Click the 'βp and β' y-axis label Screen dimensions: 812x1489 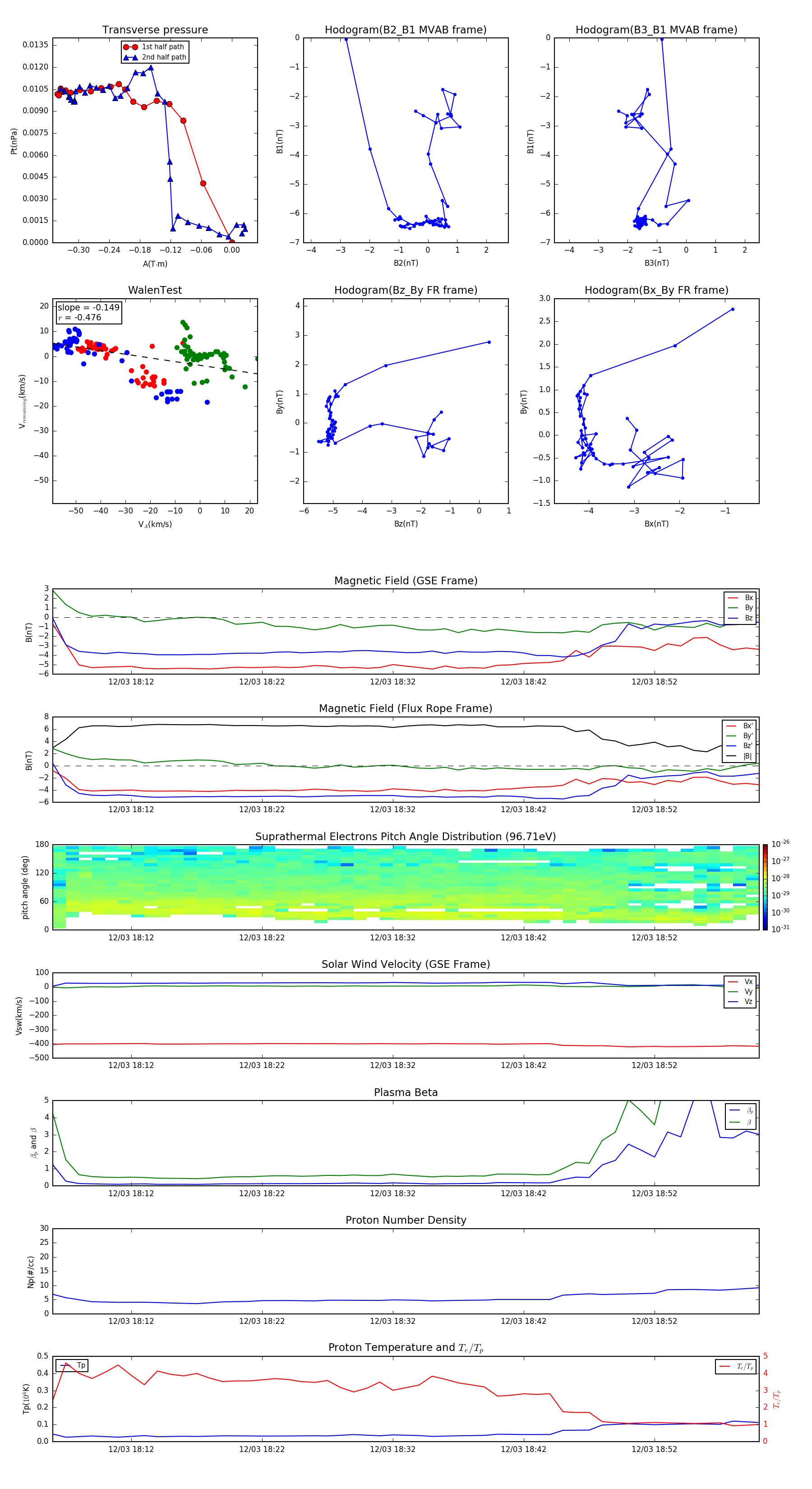pos(33,1143)
